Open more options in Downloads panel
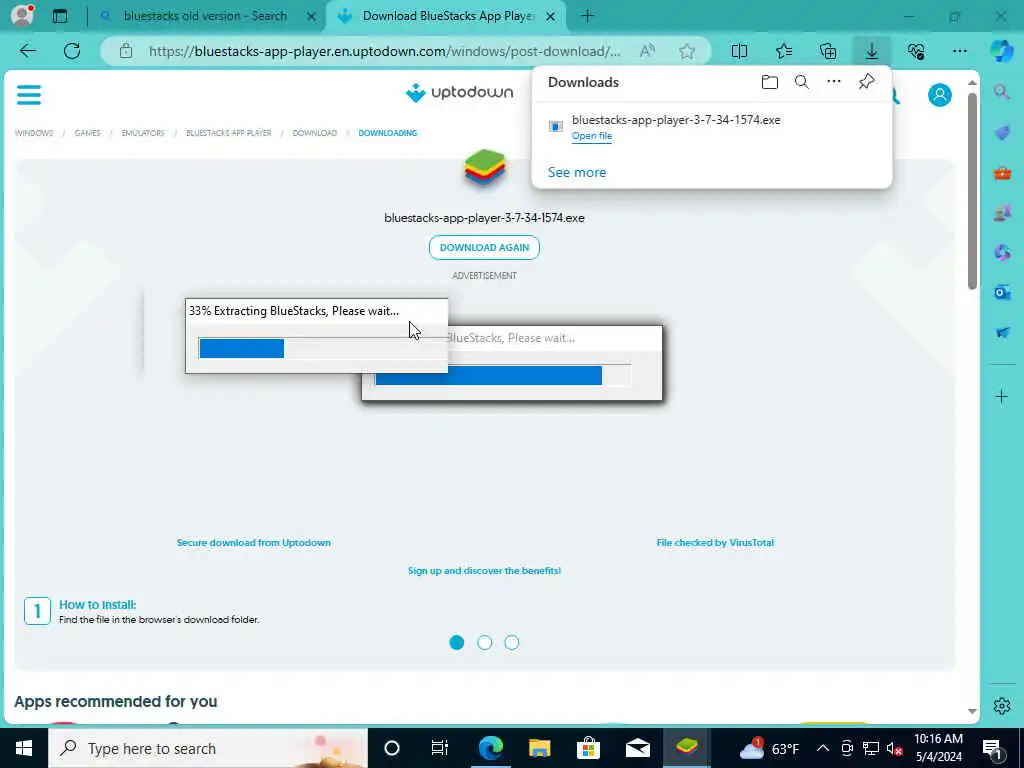The width and height of the screenshot is (1024, 768). click(834, 82)
